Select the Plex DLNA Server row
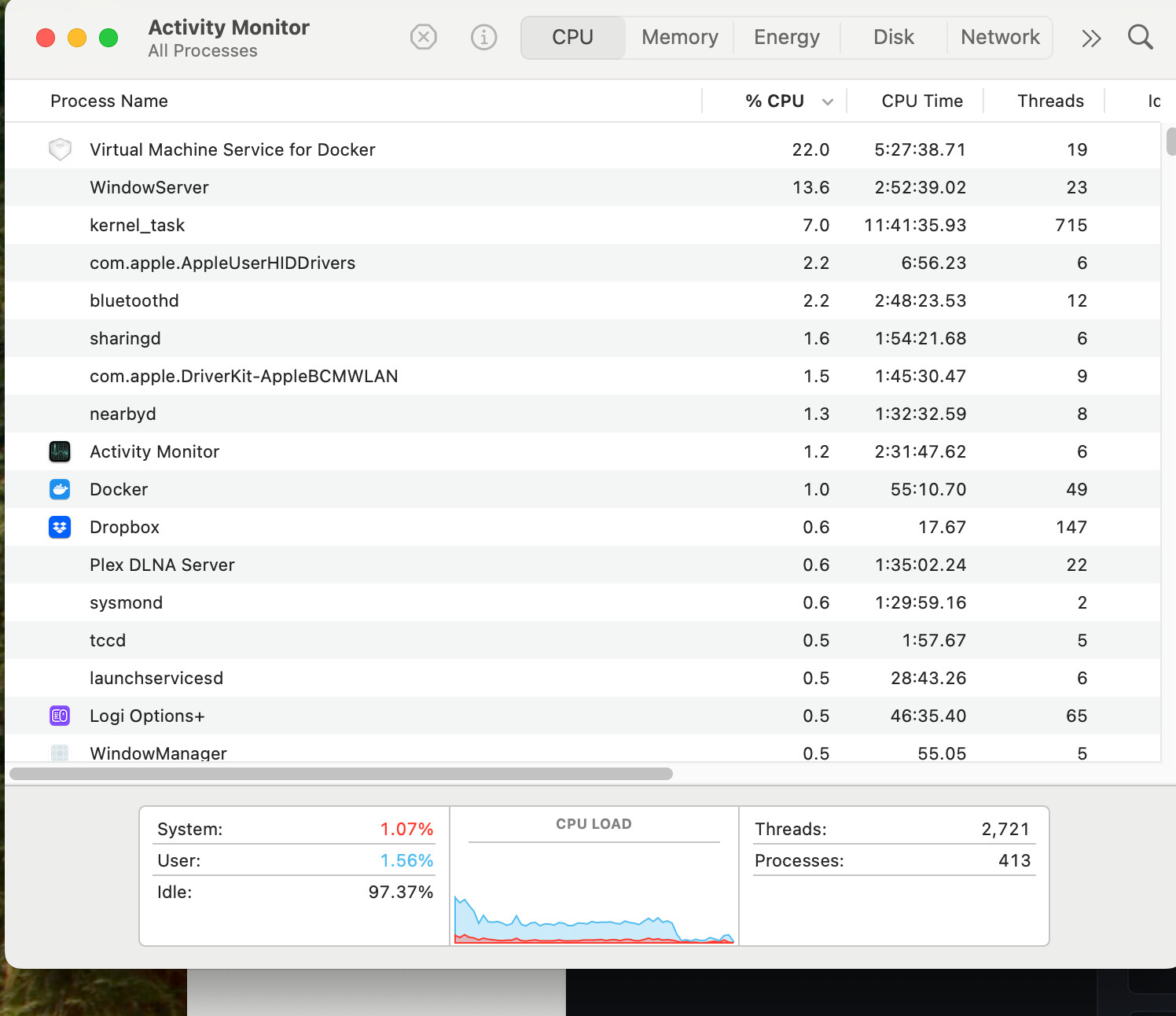This screenshot has height=1016, width=1176. click(582, 565)
